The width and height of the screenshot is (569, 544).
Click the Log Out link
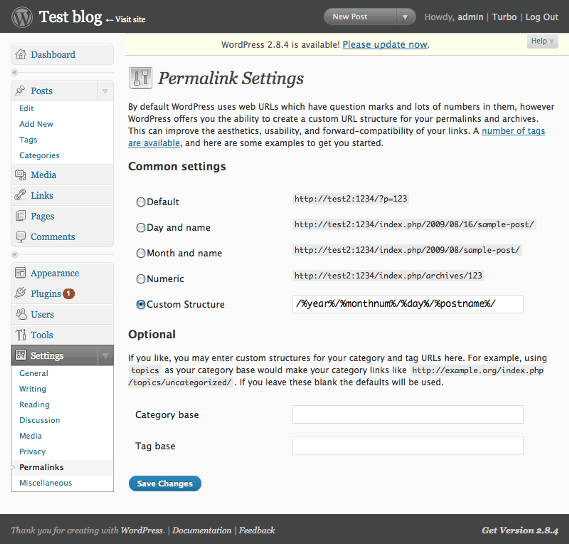tap(542, 17)
